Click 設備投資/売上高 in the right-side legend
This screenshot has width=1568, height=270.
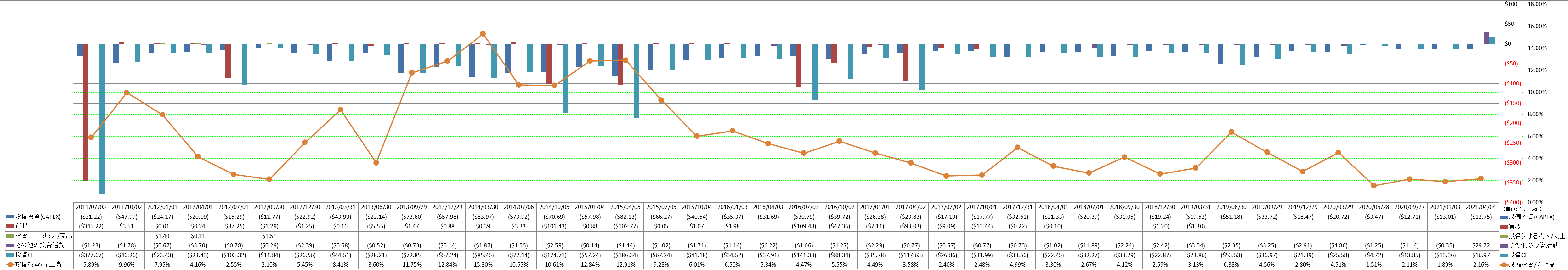tap(1530, 265)
